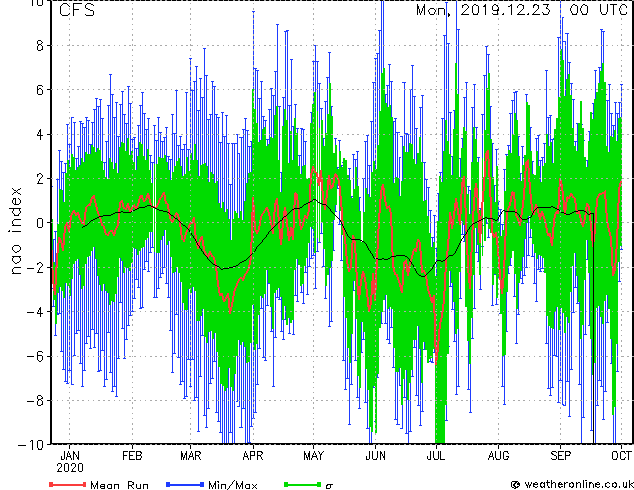
Task: Click the y-axis value 6
Action: [x=40, y=90]
